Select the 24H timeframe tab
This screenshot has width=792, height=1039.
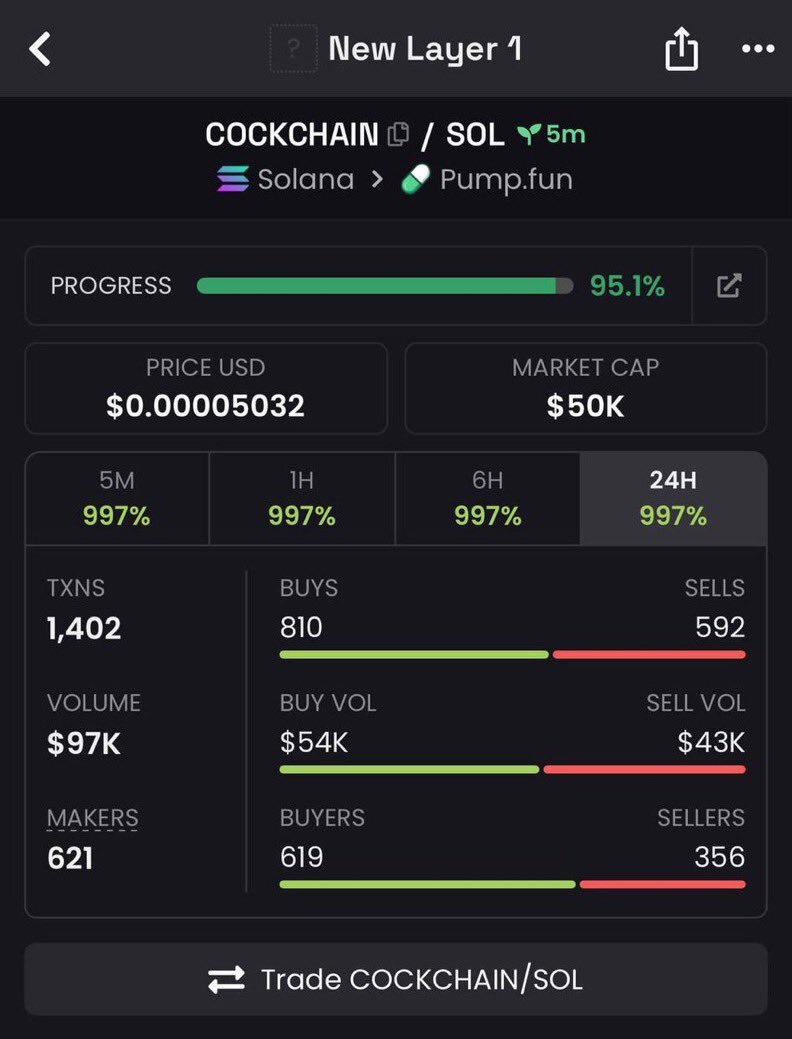(x=673, y=498)
